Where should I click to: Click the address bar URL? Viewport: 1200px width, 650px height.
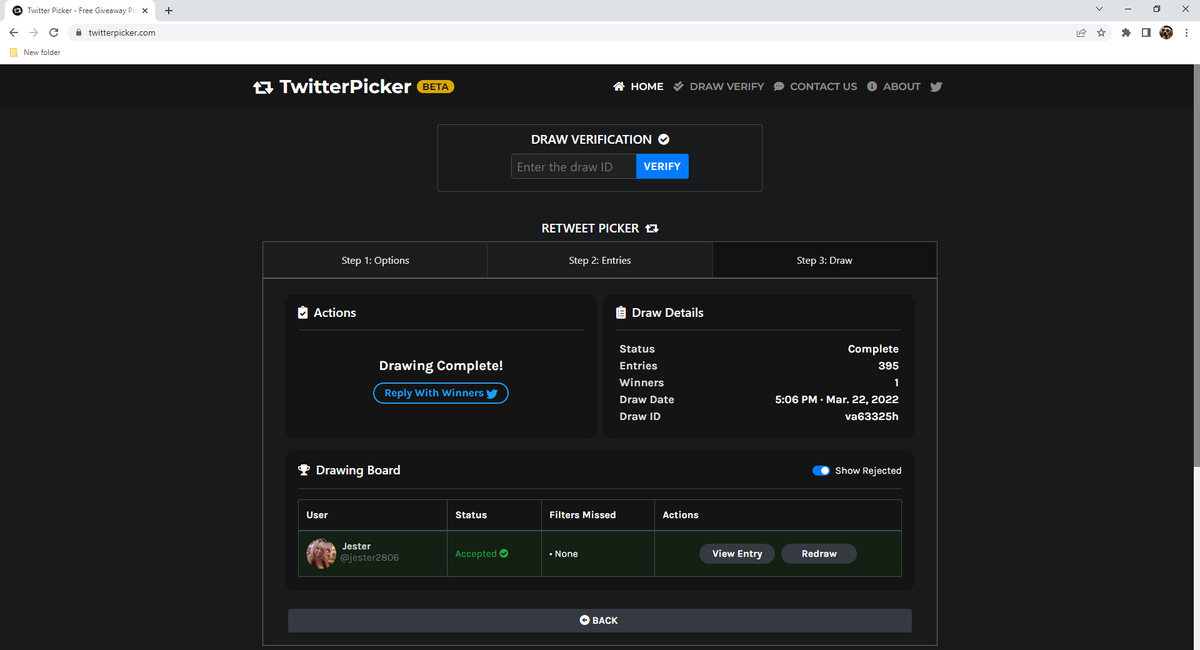tap(121, 32)
